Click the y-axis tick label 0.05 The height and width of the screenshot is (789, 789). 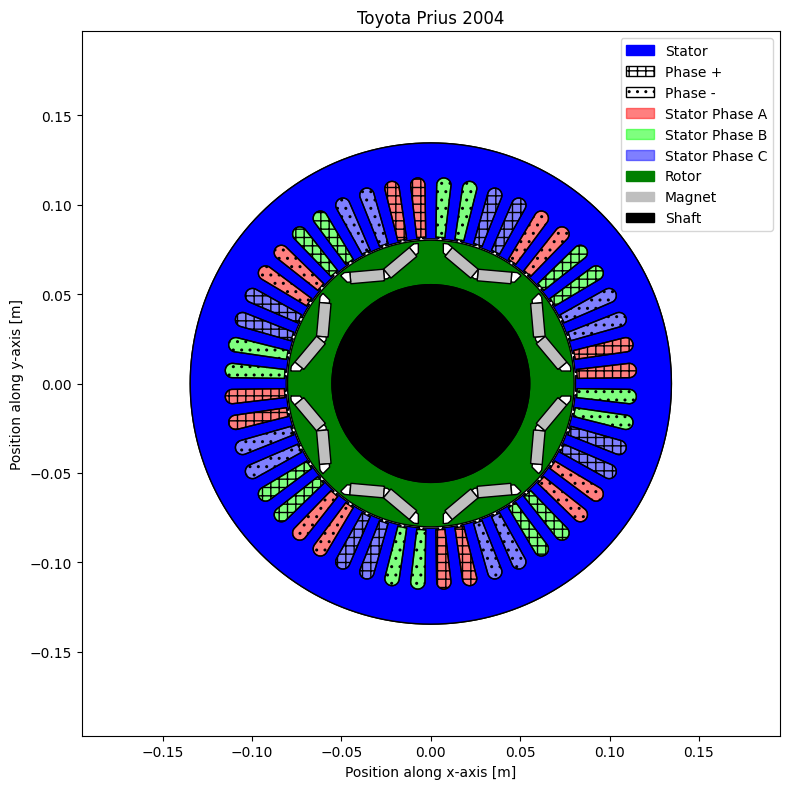[x=56, y=295]
